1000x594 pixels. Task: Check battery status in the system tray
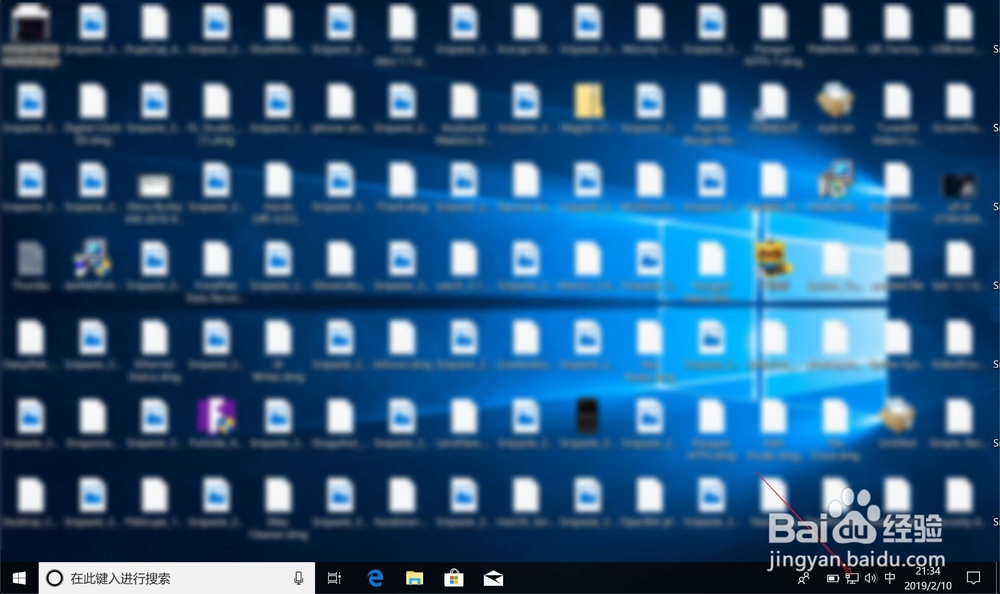832,579
